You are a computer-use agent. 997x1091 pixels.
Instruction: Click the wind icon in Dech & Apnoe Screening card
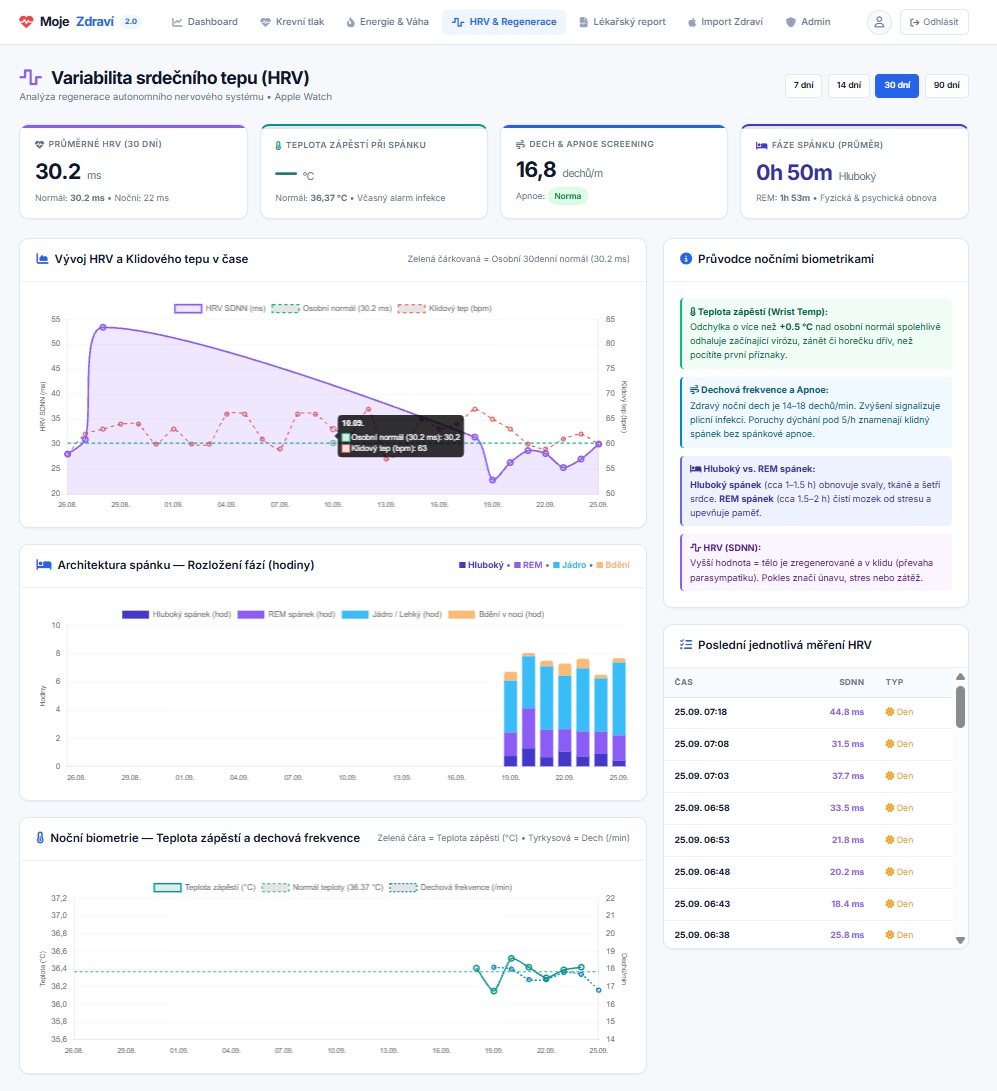(x=520, y=144)
